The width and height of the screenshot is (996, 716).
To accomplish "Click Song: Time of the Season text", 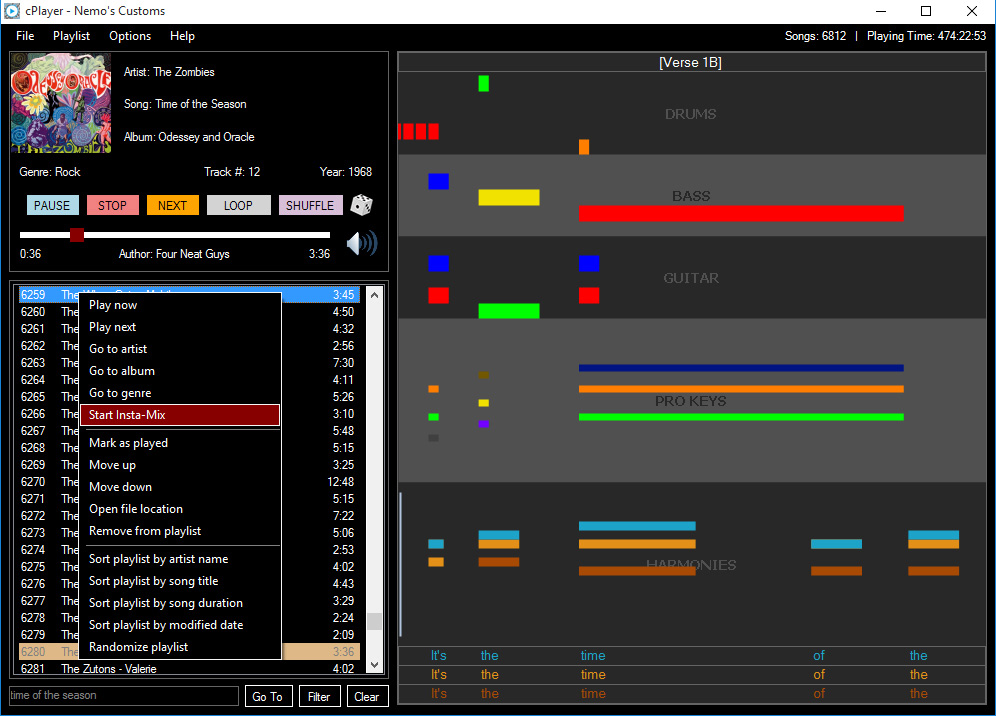I will 185,104.
